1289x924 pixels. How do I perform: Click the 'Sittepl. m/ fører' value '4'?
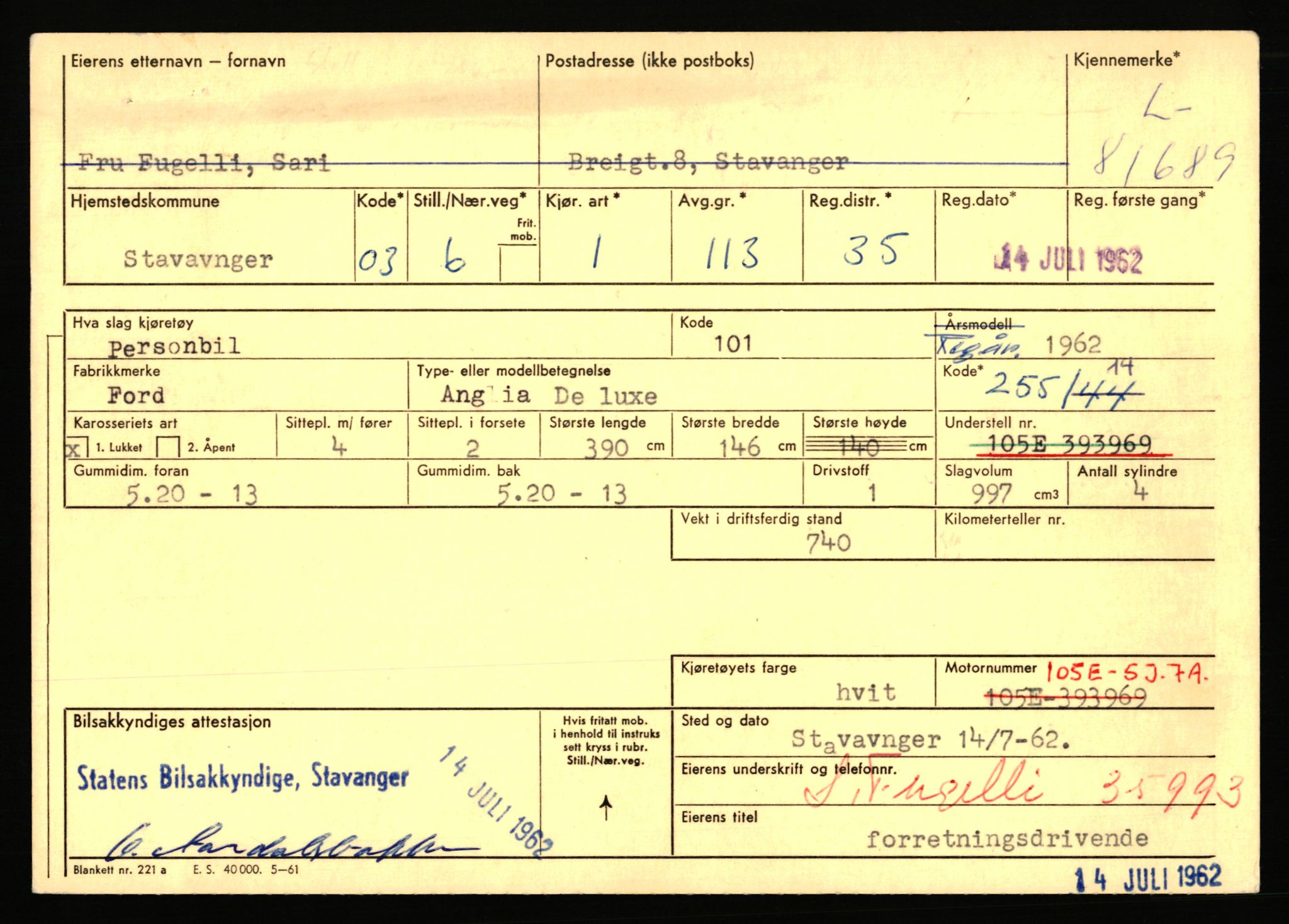pyautogui.click(x=338, y=448)
